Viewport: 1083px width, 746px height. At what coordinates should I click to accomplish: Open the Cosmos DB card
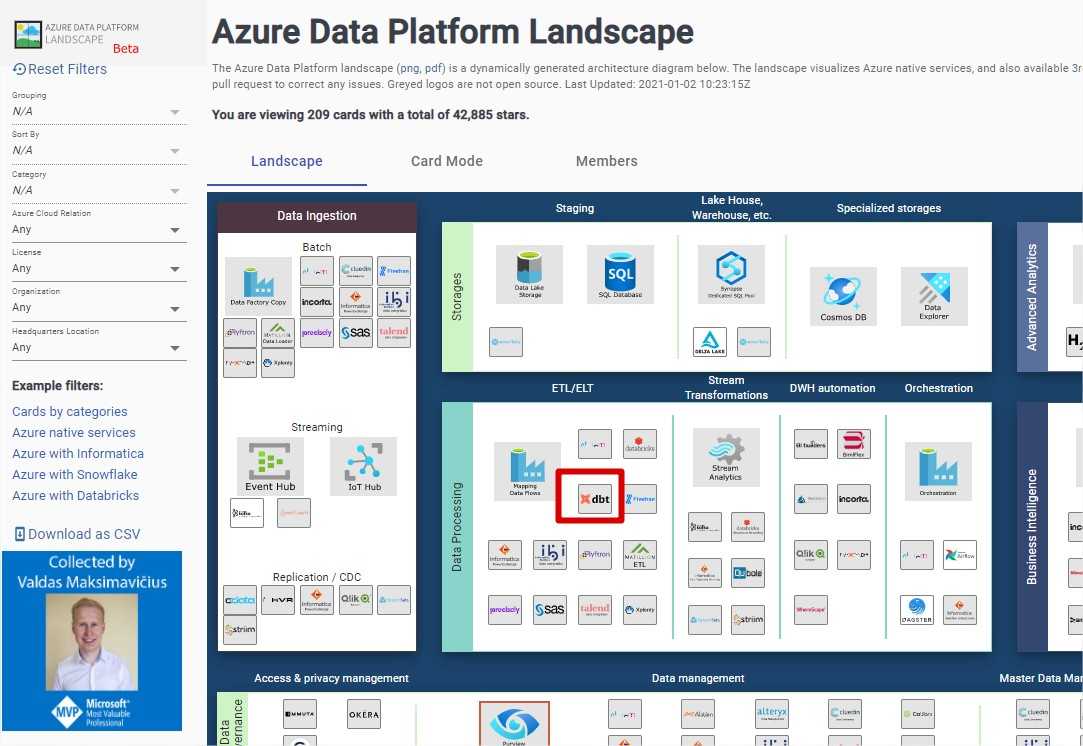(x=843, y=296)
